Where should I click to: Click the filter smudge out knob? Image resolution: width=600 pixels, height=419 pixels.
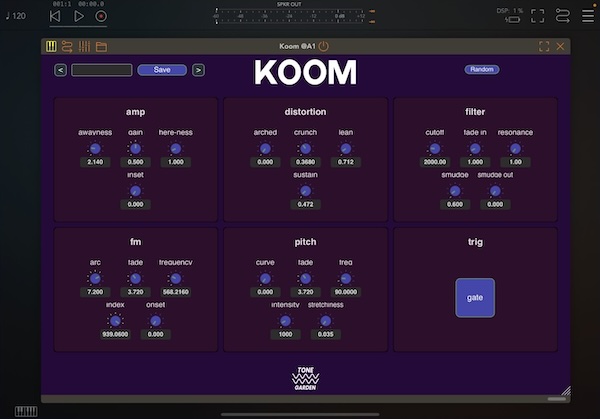click(x=495, y=191)
